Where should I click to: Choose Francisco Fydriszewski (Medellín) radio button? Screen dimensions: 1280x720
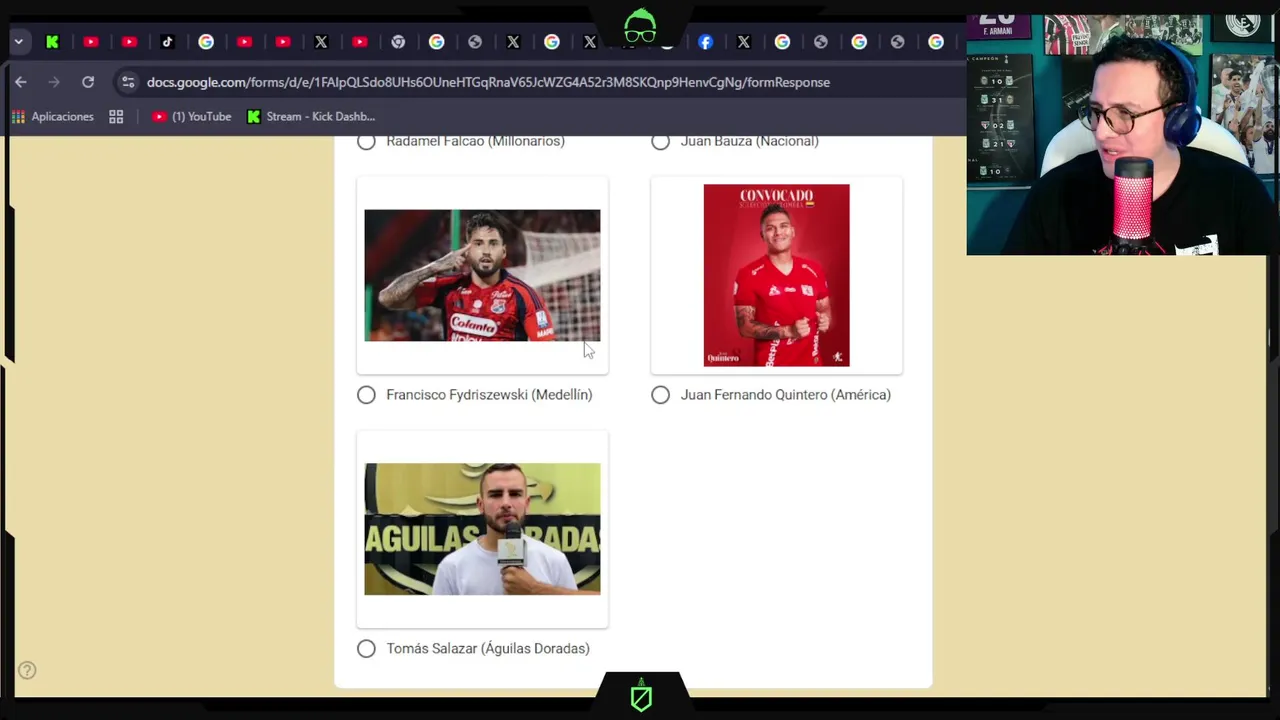[x=366, y=395]
